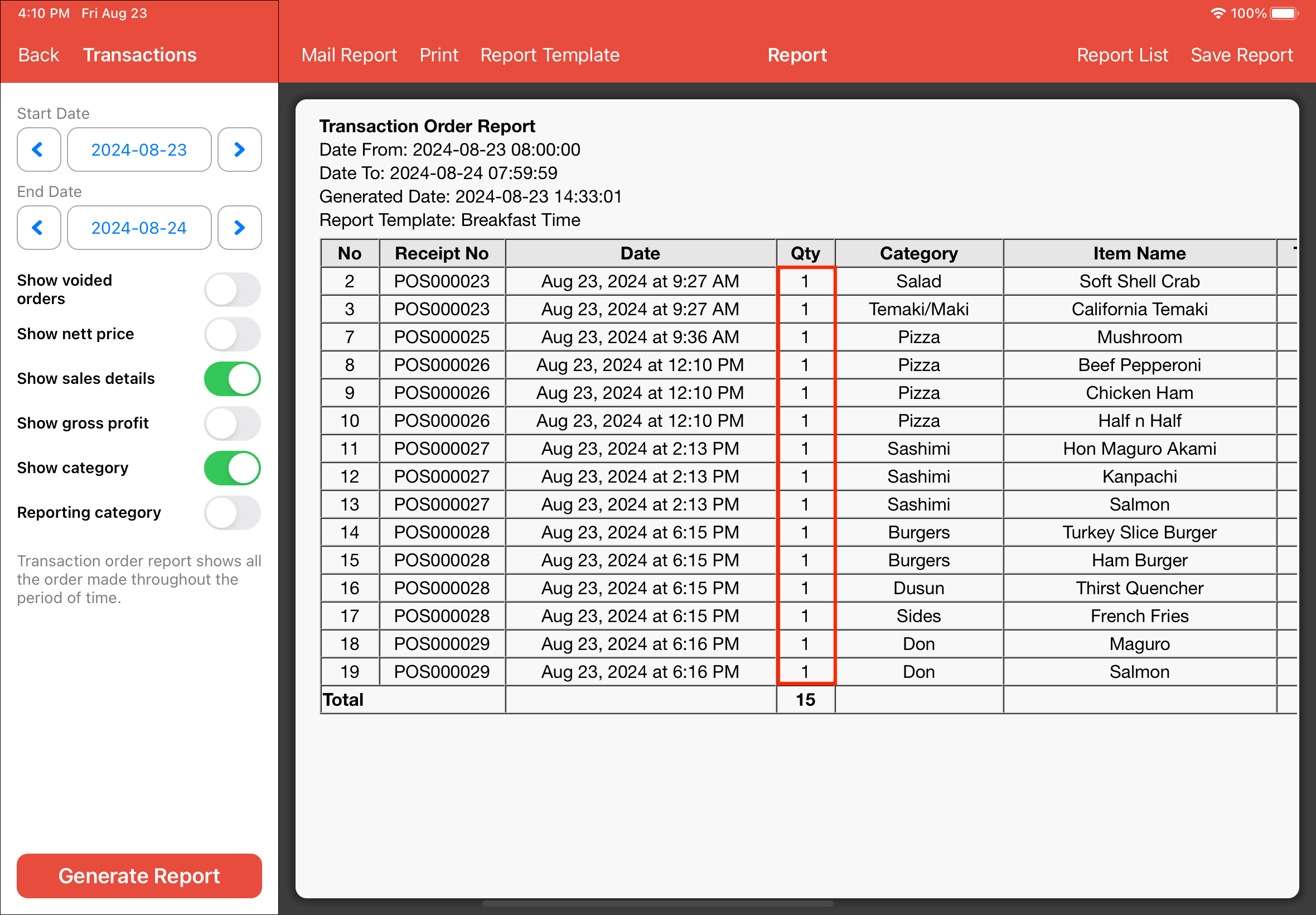Click the End Date next day arrow
1316x915 pixels.
239,228
